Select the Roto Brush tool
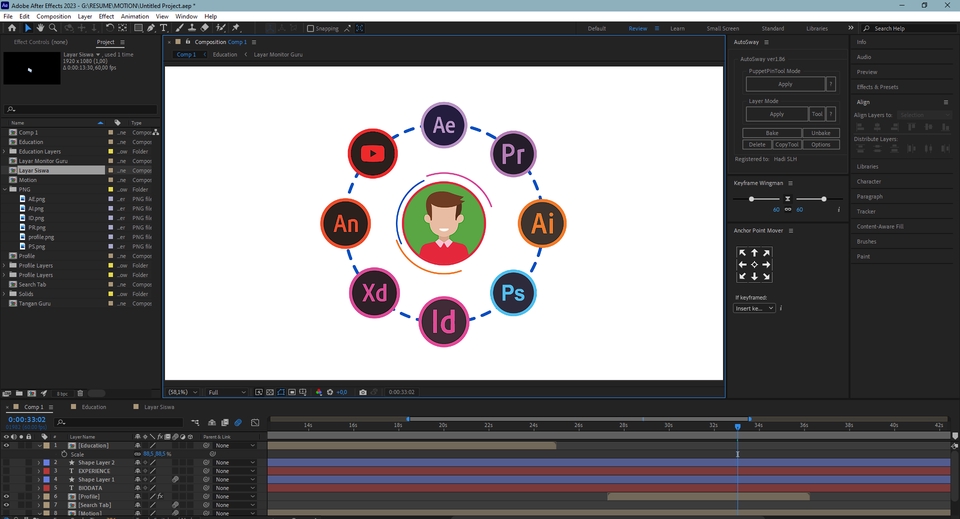960x519 pixels. coord(220,28)
